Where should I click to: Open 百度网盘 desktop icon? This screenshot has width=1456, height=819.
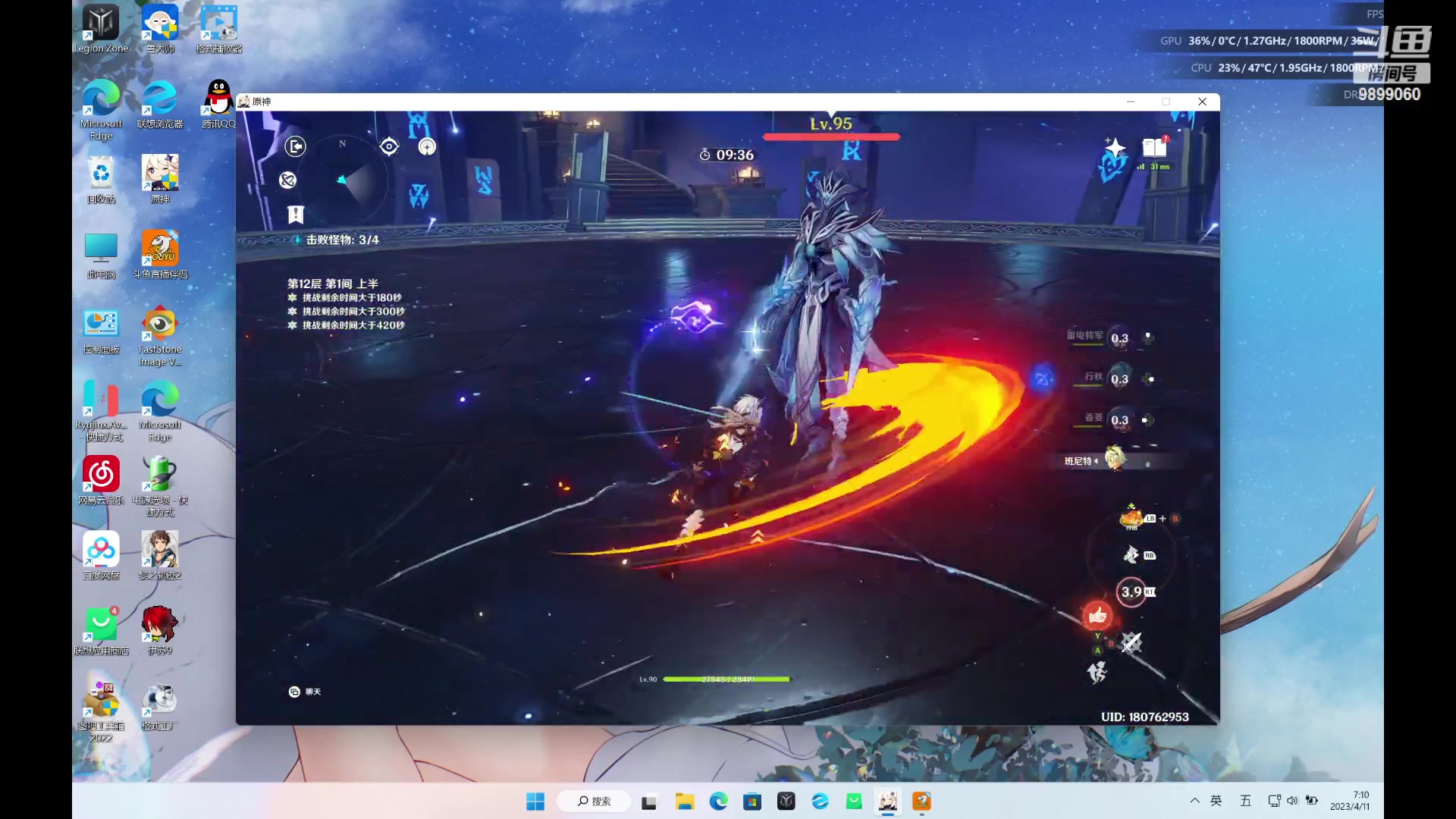[x=101, y=556]
